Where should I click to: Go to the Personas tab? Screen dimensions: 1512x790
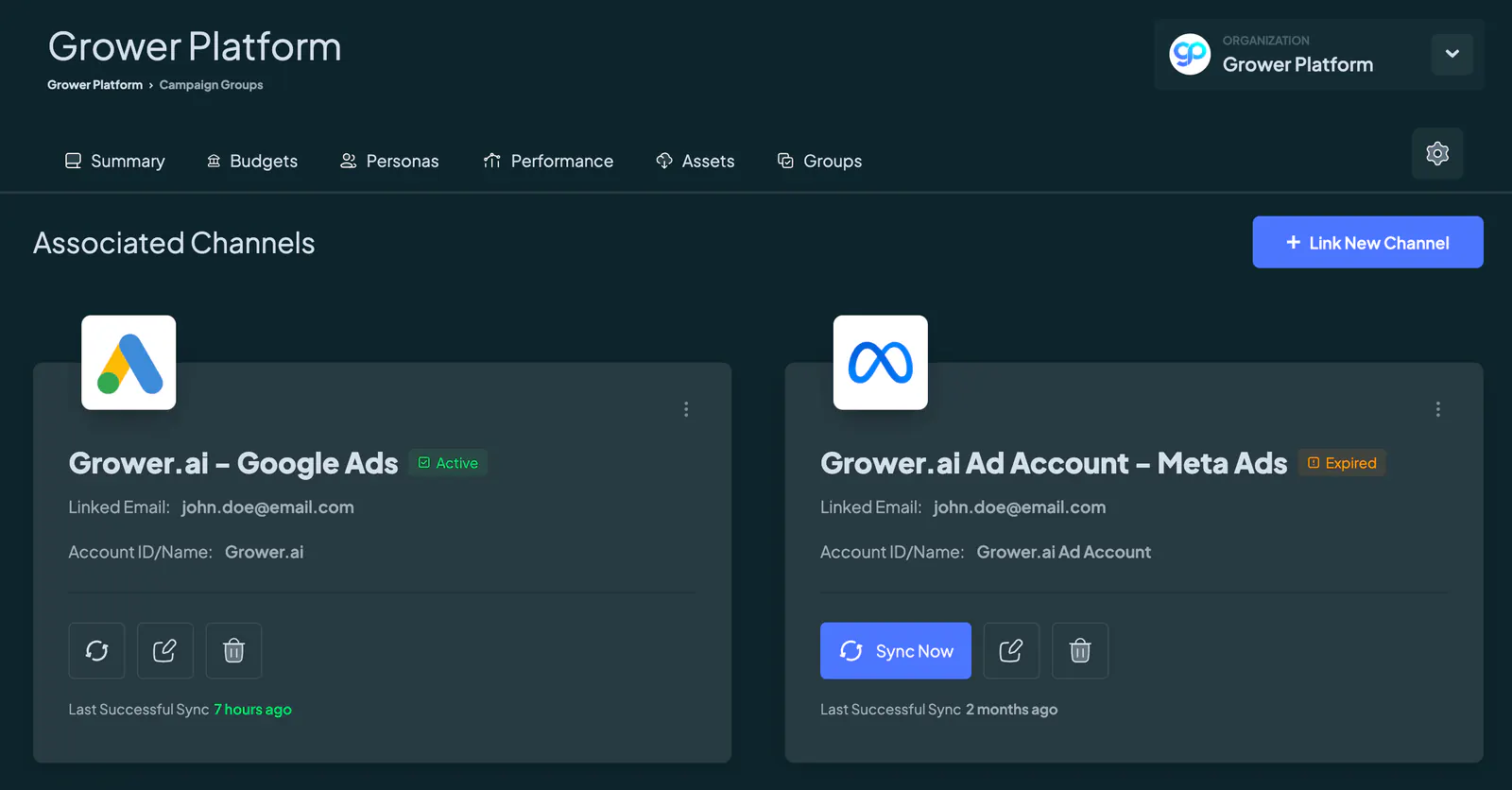pos(389,161)
